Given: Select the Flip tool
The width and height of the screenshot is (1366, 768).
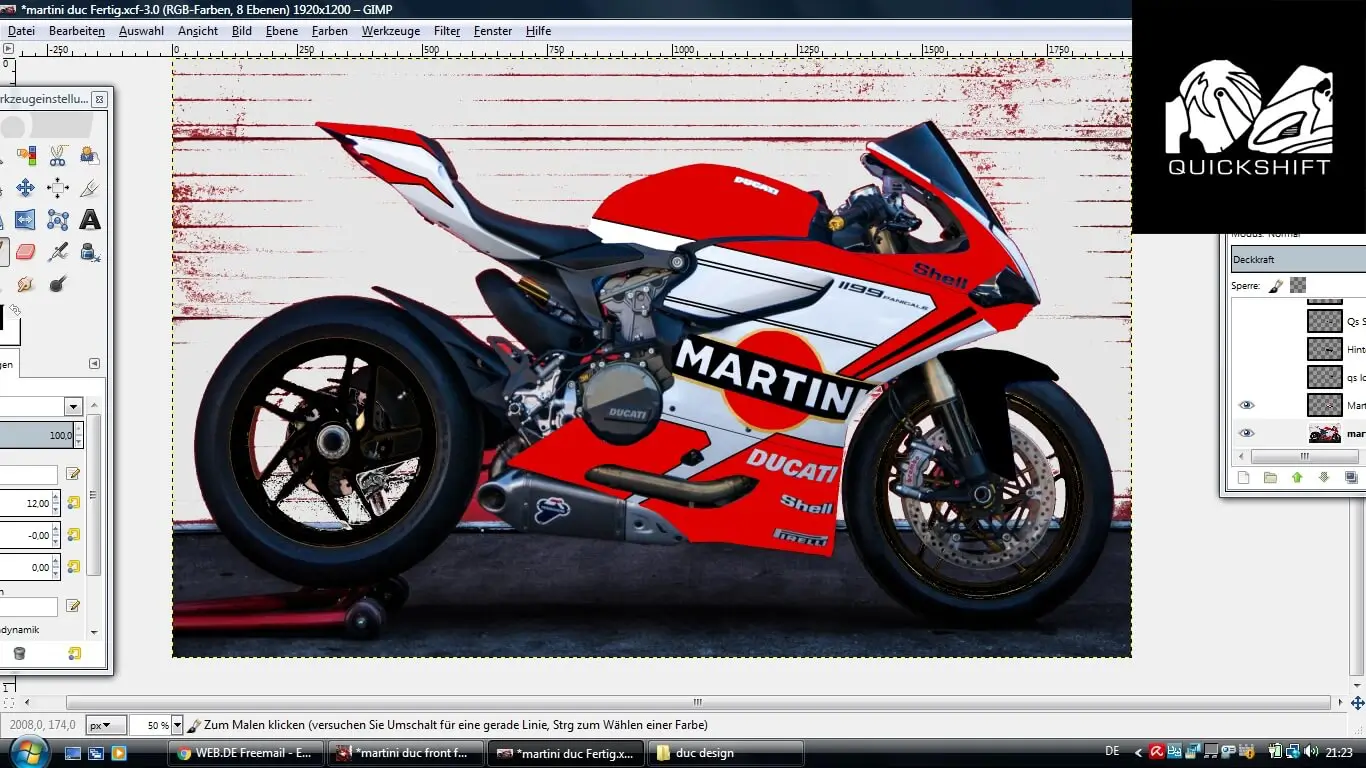Looking at the screenshot, I should 25,220.
